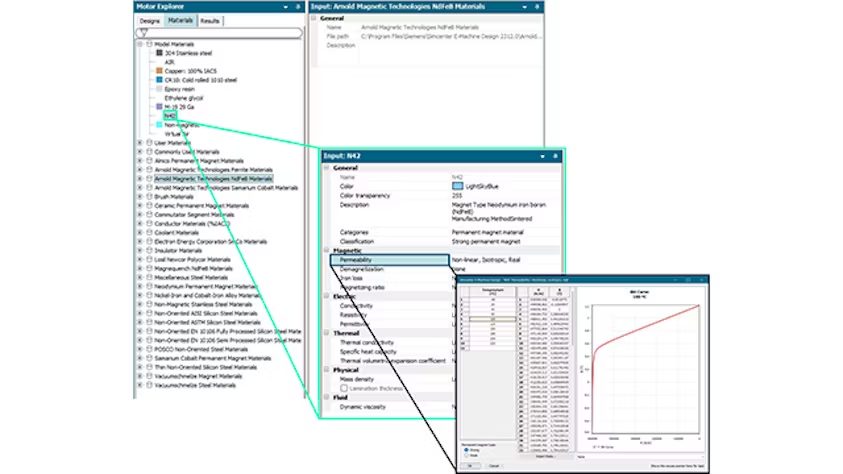Click the pin icon on Motor Explorer header

(298, 7)
